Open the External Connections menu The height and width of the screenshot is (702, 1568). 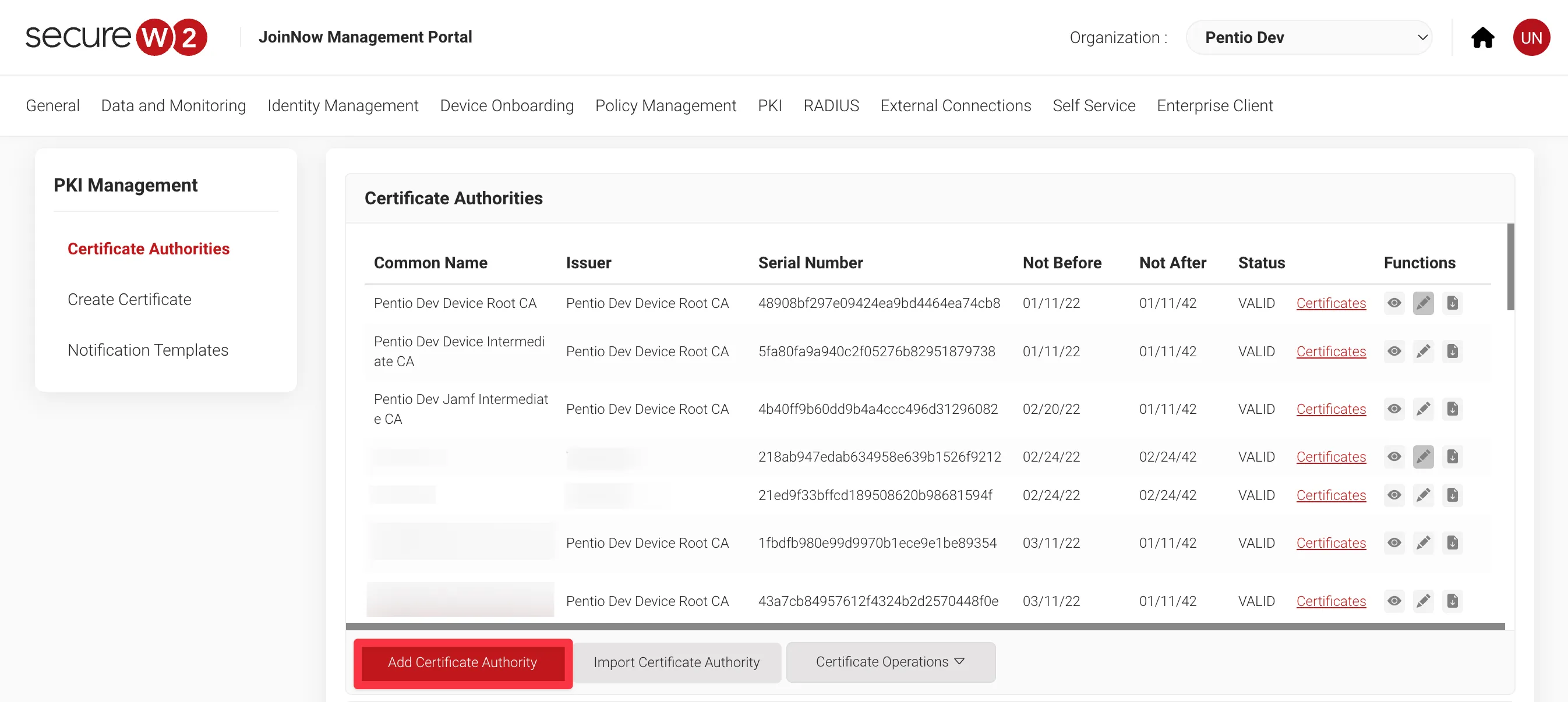956,106
